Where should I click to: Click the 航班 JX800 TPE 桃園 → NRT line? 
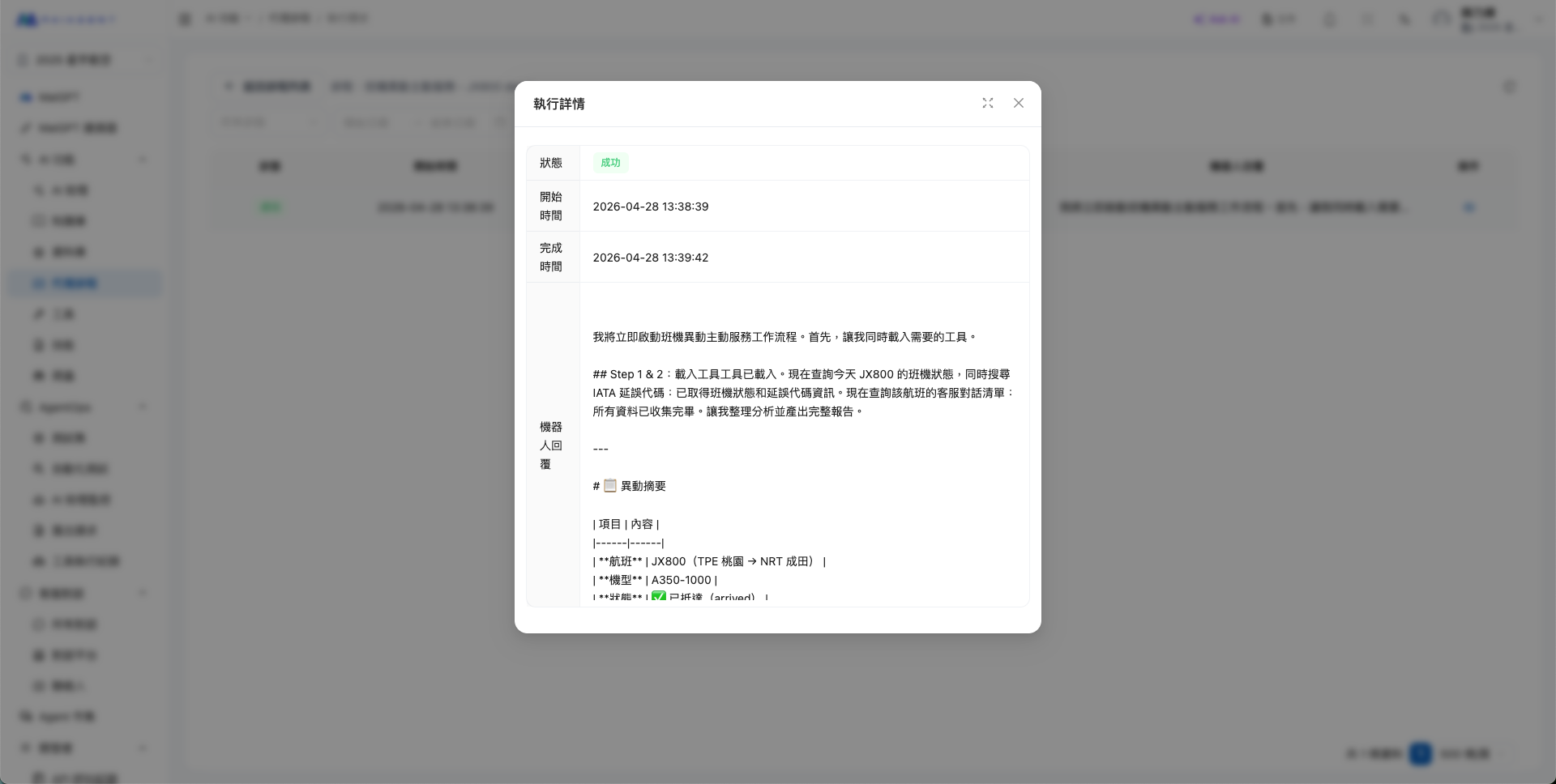(x=709, y=561)
